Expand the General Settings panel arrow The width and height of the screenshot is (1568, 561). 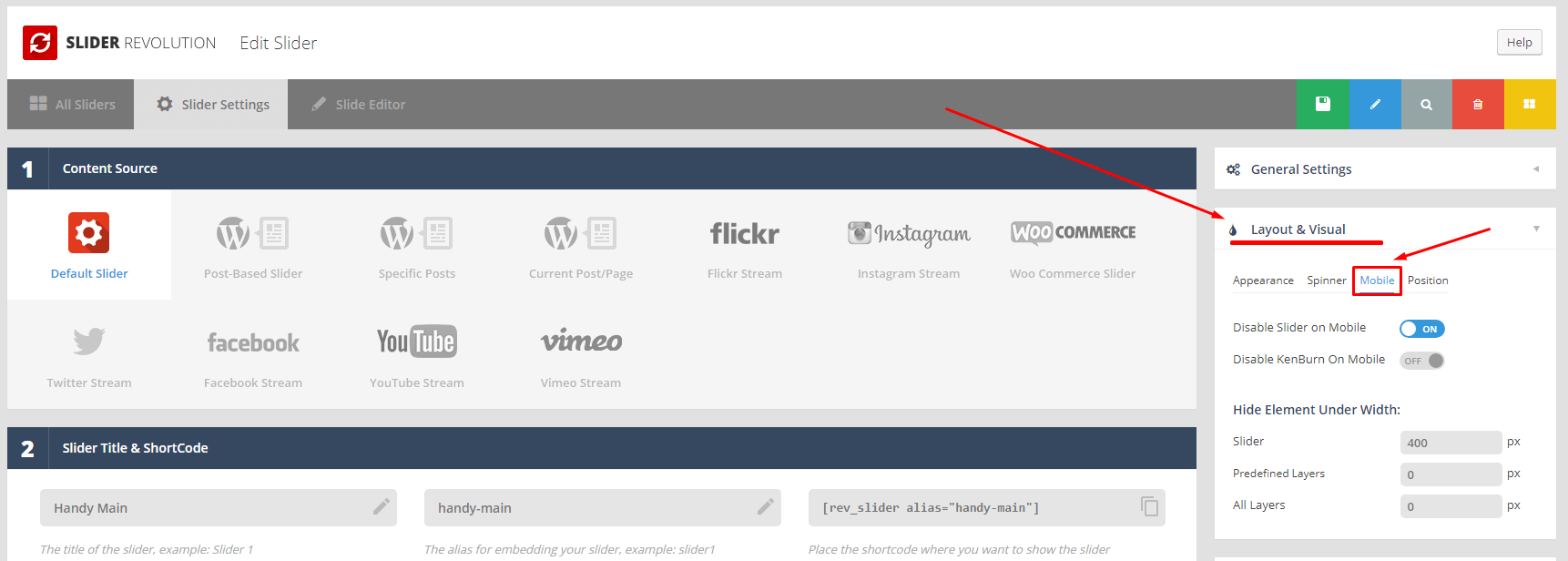coord(1536,168)
